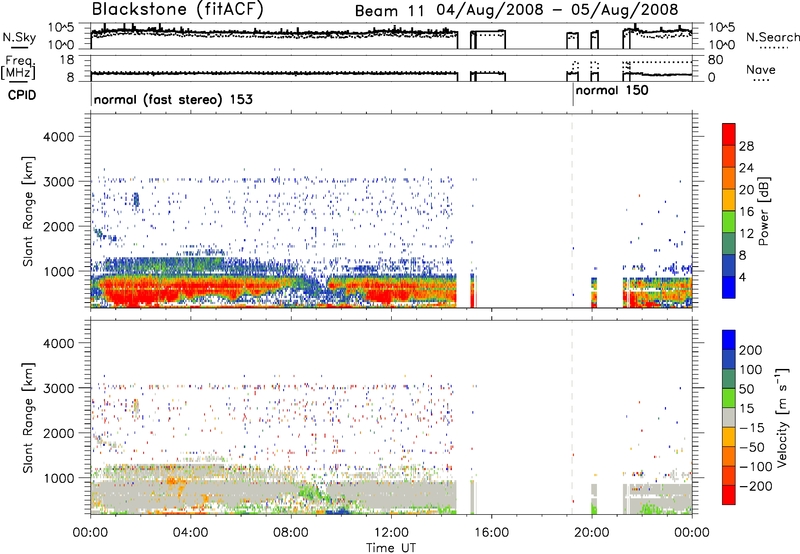
Task: Click the blue top segment of Velocity colorbar
Action: coord(729,340)
